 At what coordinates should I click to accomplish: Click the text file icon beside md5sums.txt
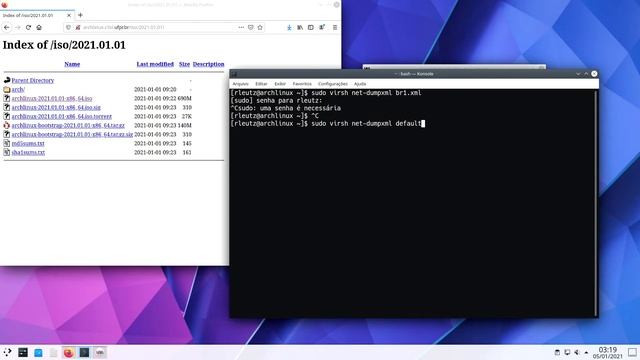pos(7,143)
